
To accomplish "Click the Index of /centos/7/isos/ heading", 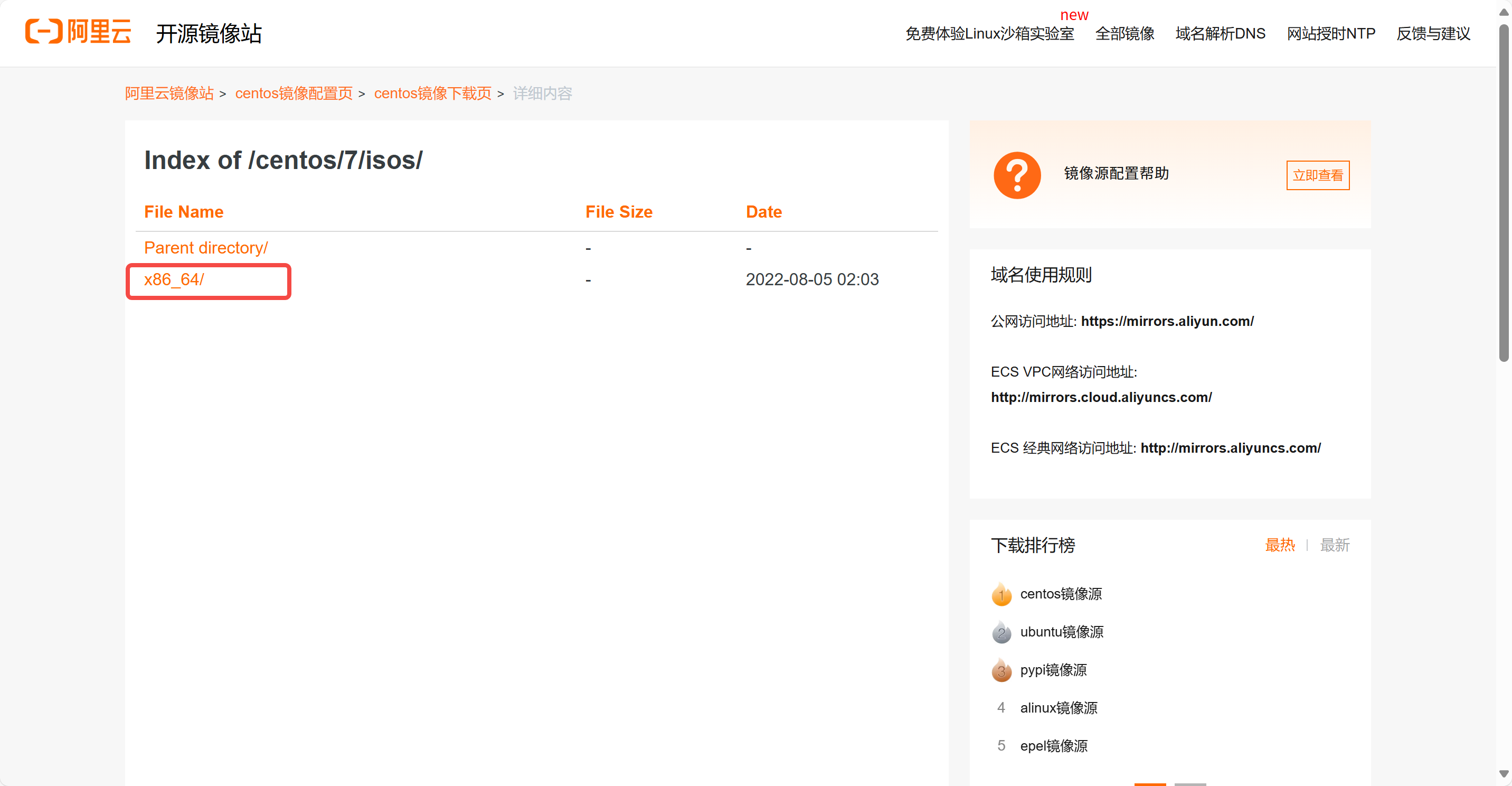I will coord(283,161).
